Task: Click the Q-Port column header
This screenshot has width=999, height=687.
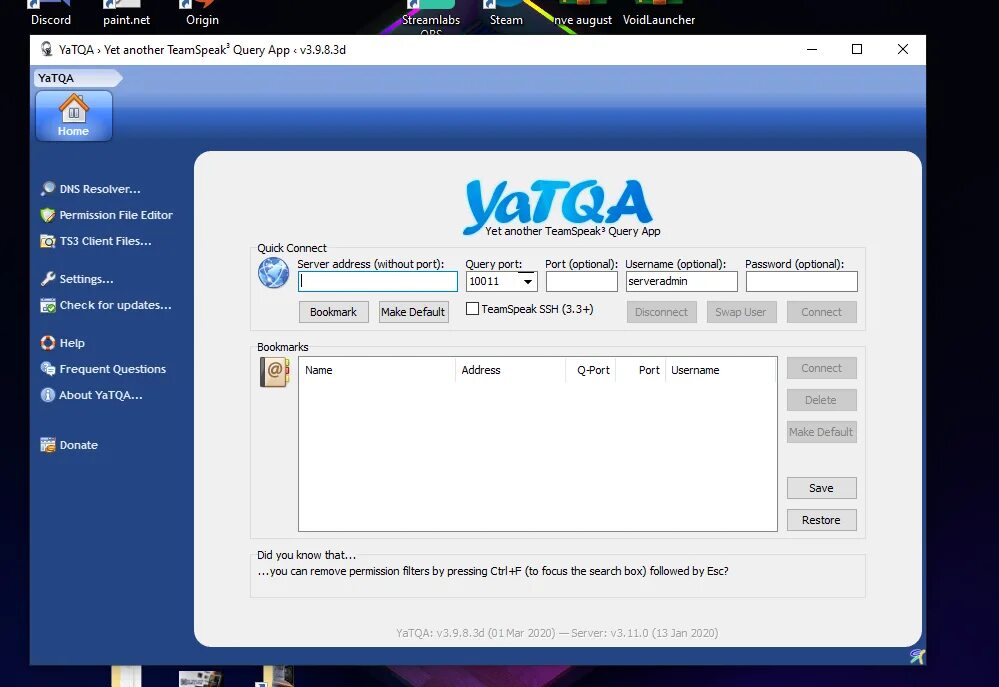Action: [x=591, y=370]
